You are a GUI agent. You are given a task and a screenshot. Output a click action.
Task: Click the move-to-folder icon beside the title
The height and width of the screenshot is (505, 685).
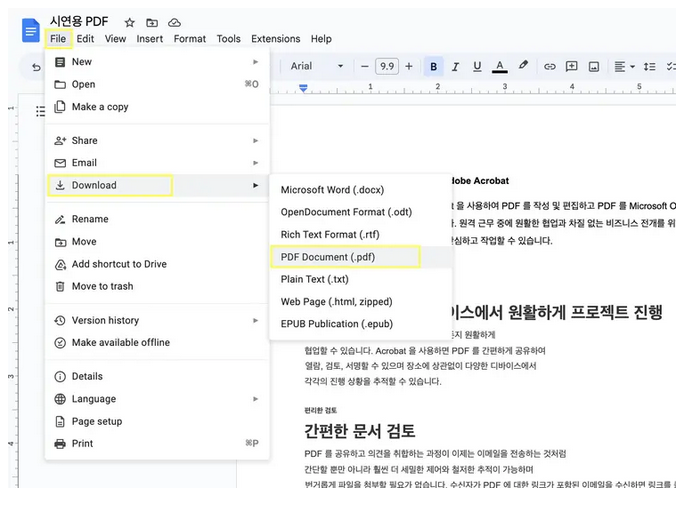coord(152,22)
